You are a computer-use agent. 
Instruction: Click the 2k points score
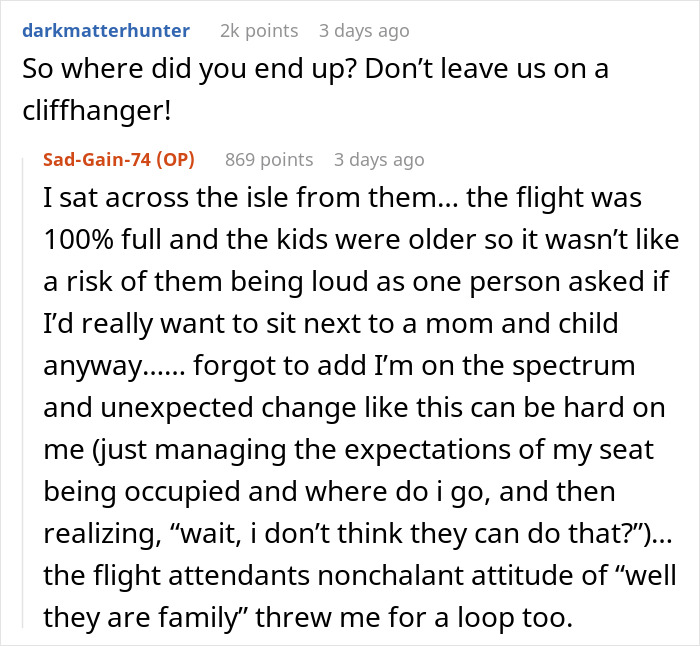point(258,31)
